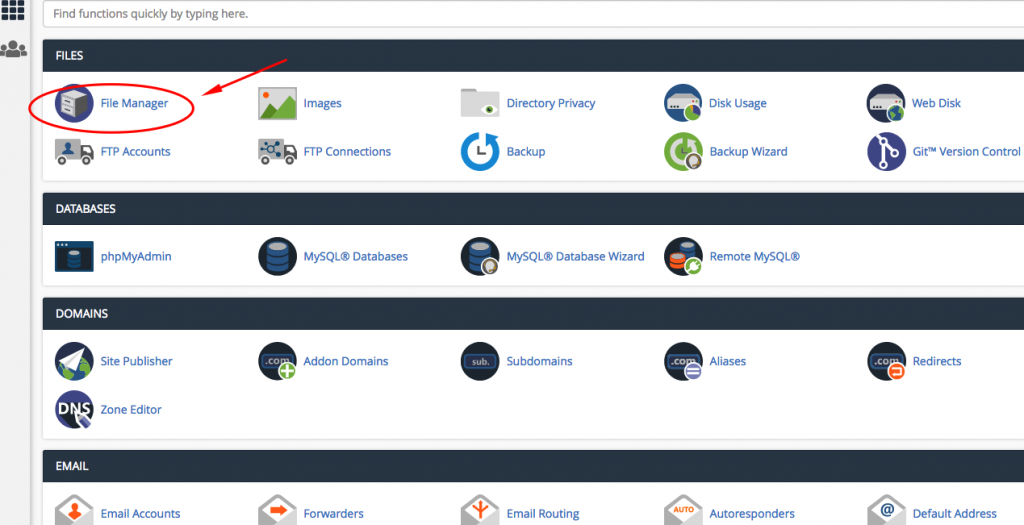The height and width of the screenshot is (525, 1024).
Task: Open the FTP Connections truck icon
Action: pyautogui.click(x=278, y=151)
